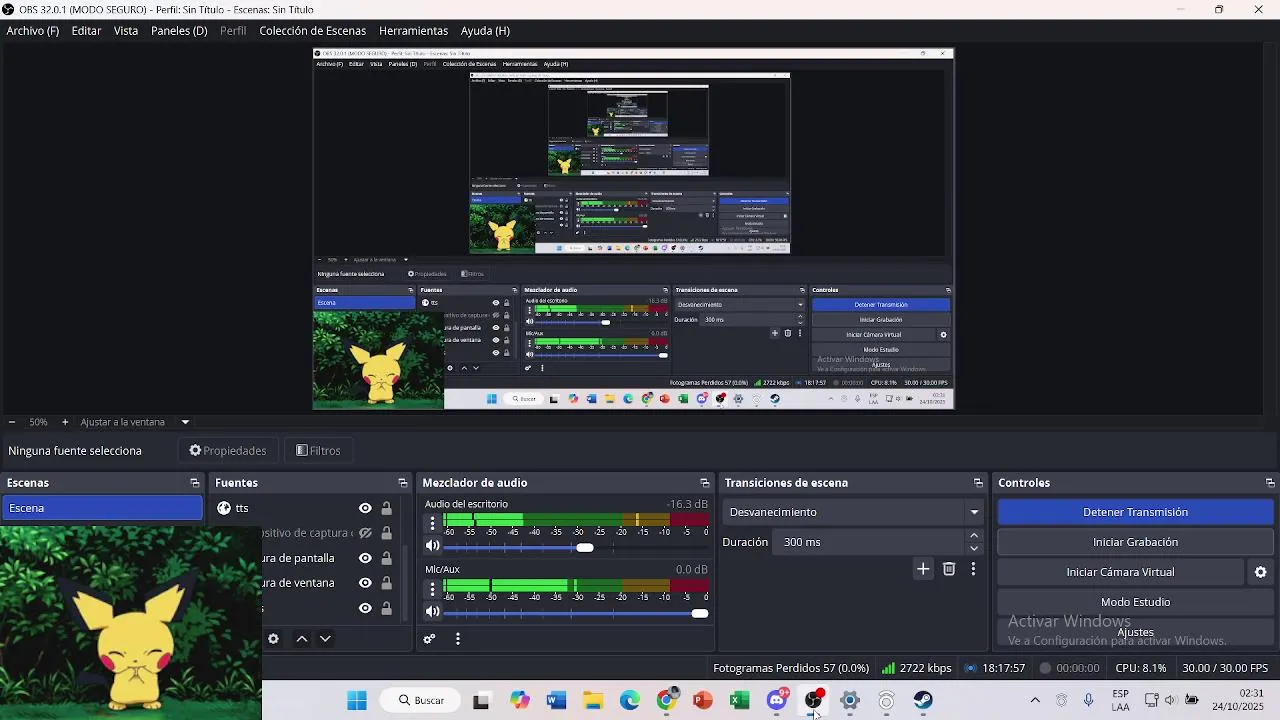Click Modo Estudio button
The image size is (1280, 720).
[1135, 602]
